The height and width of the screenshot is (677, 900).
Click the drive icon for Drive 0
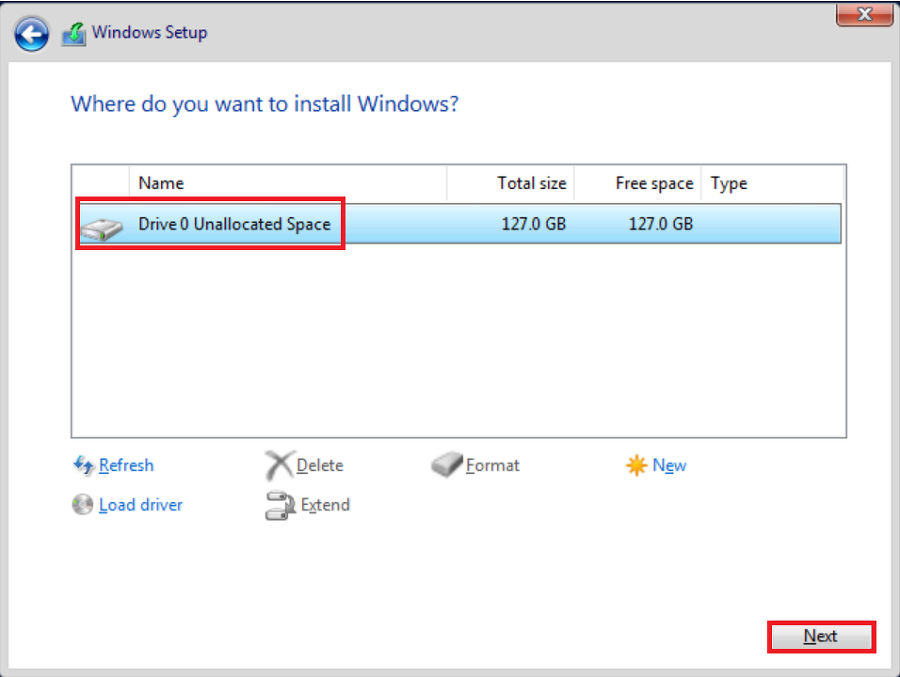(102, 229)
